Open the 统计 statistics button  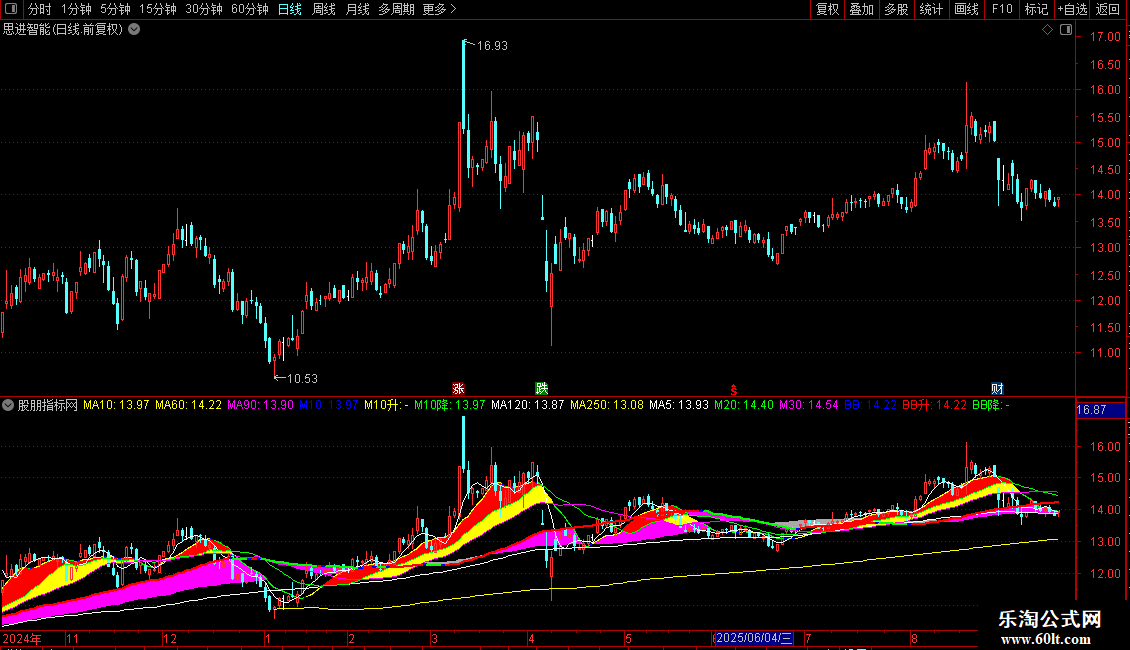931,9
